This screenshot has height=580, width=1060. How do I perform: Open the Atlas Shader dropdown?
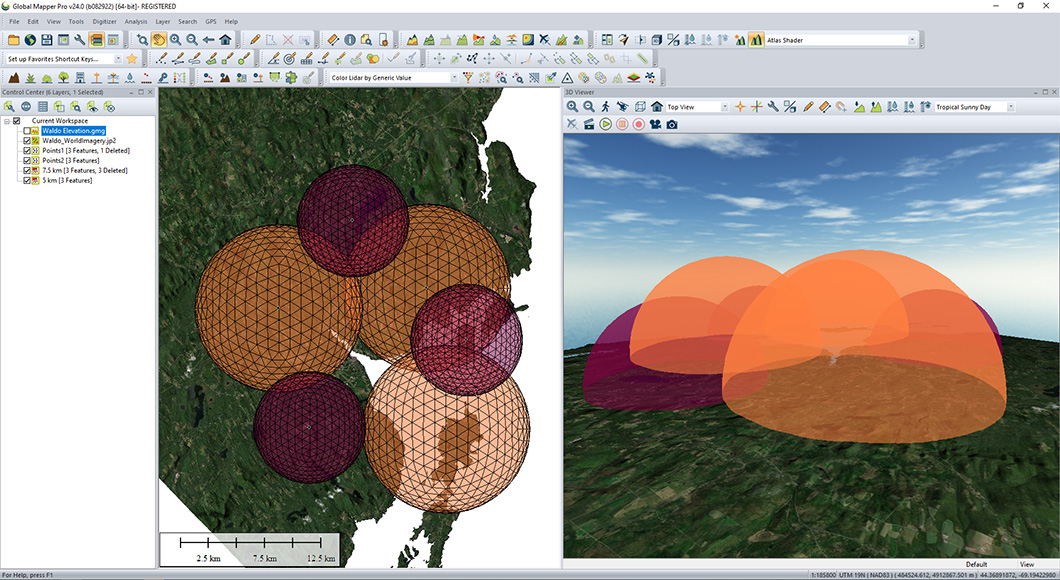(x=912, y=40)
